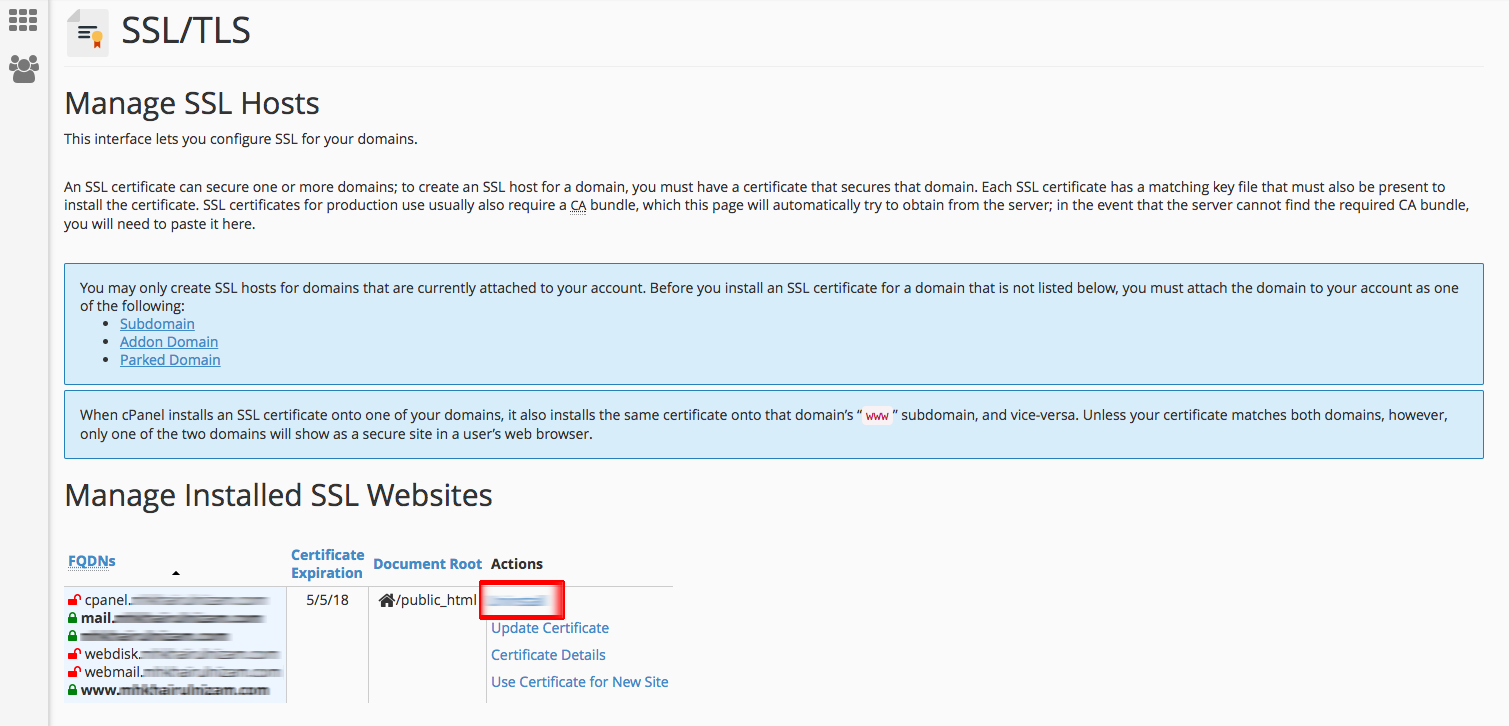Viewport: 1509px width, 726px height.
Task: Click the Update Certificate action
Action: 549,628
